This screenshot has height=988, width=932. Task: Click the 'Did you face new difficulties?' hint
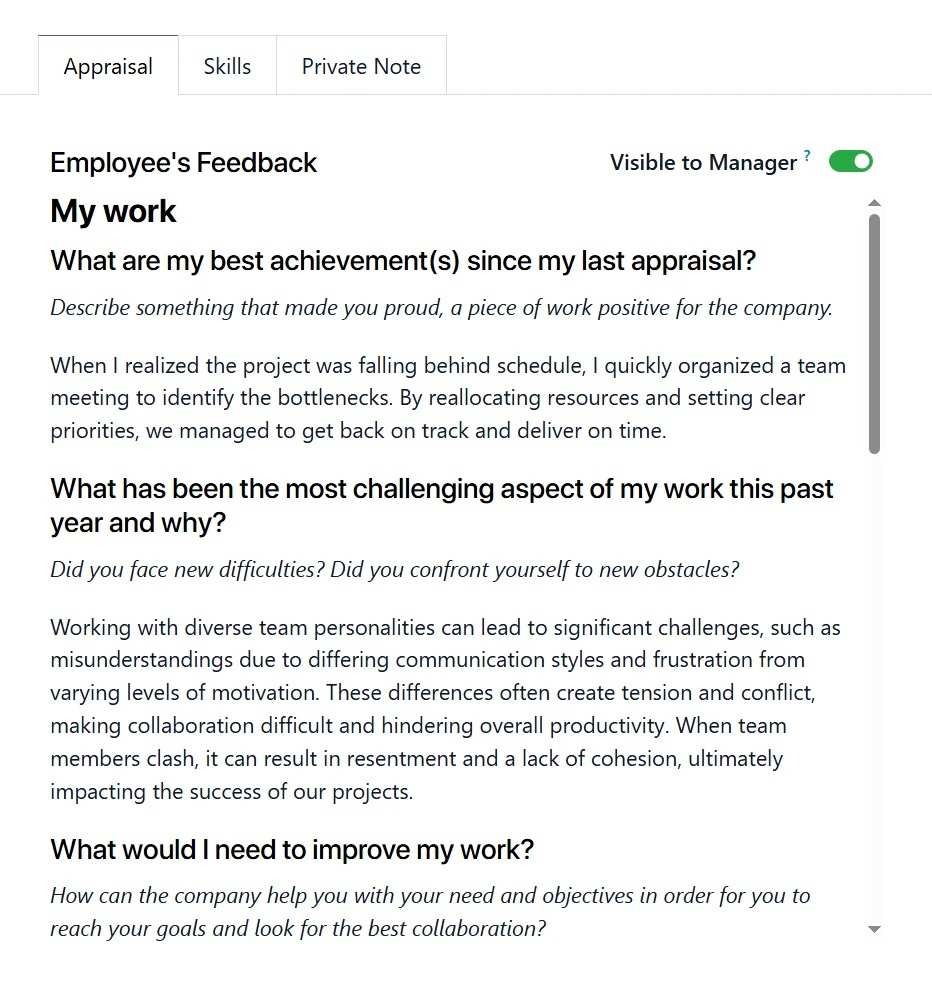coord(394,570)
